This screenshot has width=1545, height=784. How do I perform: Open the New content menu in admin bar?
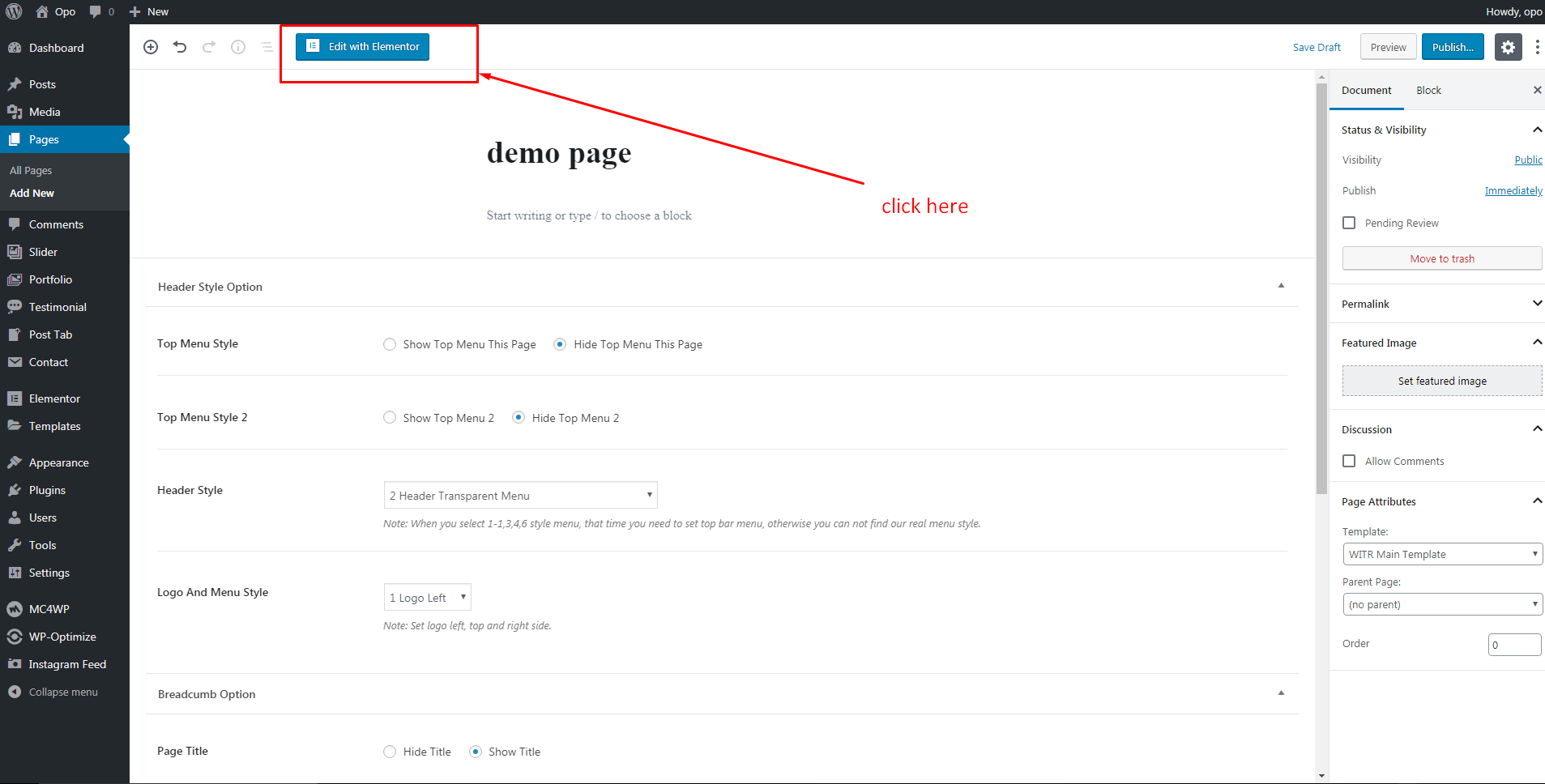click(149, 11)
